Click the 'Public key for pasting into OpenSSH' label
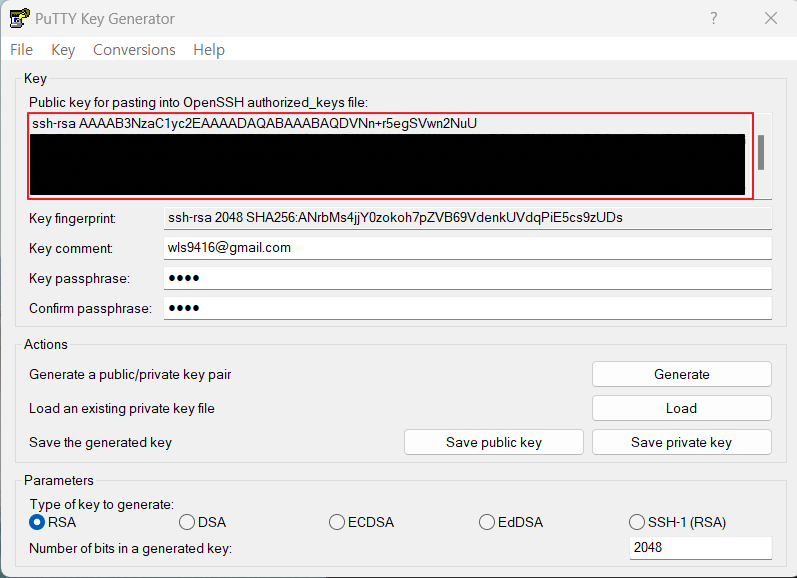Image resolution: width=797 pixels, height=578 pixels. click(198, 103)
